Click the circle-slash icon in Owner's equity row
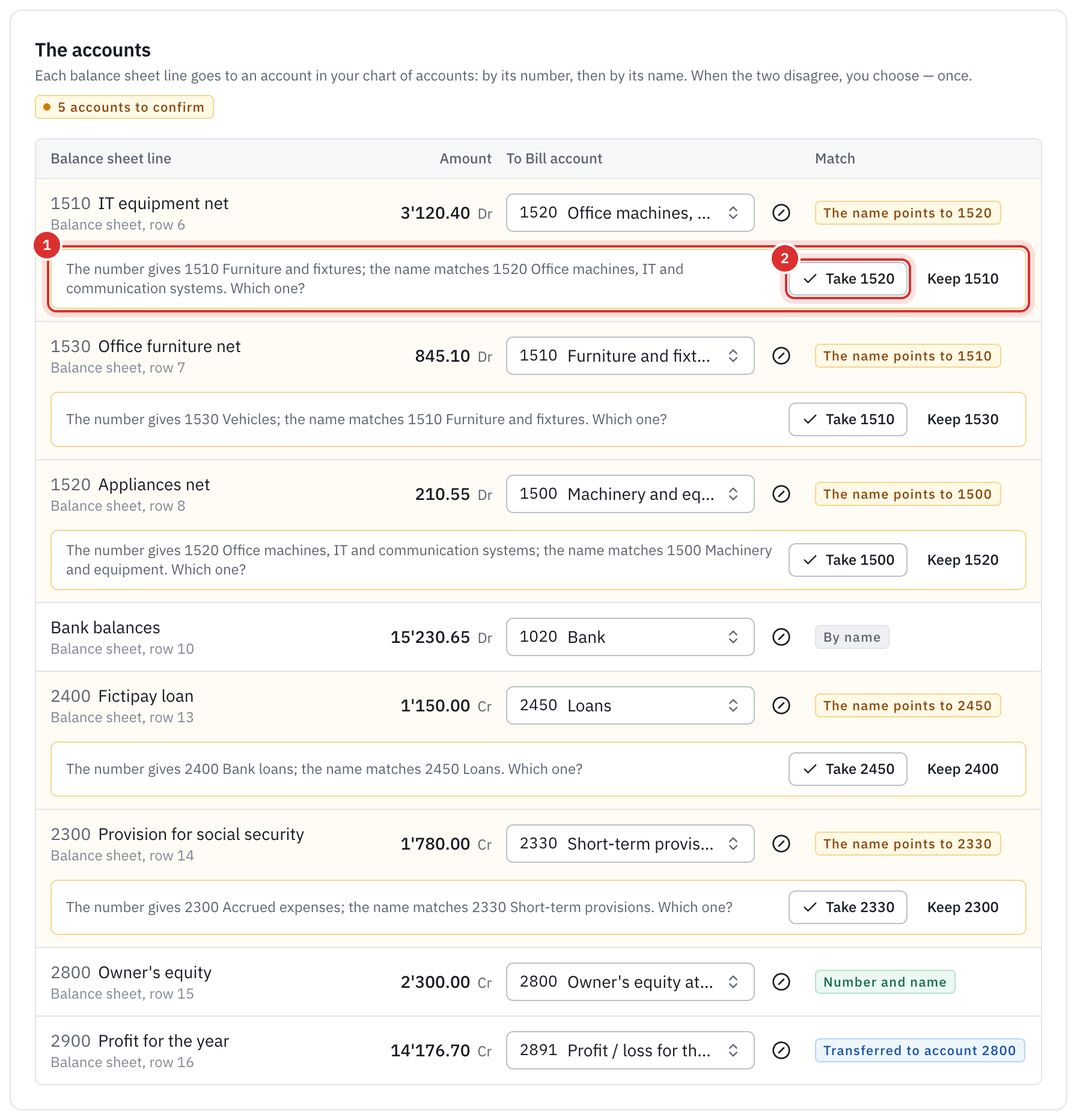1077x1120 pixels. tap(781, 982)
